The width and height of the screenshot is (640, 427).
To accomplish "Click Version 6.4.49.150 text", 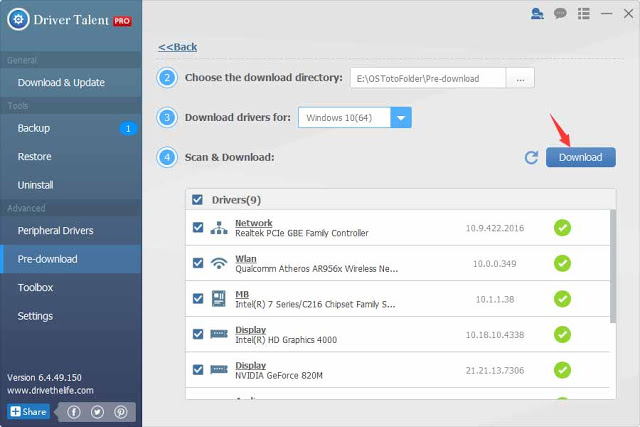I will [44, 378].
